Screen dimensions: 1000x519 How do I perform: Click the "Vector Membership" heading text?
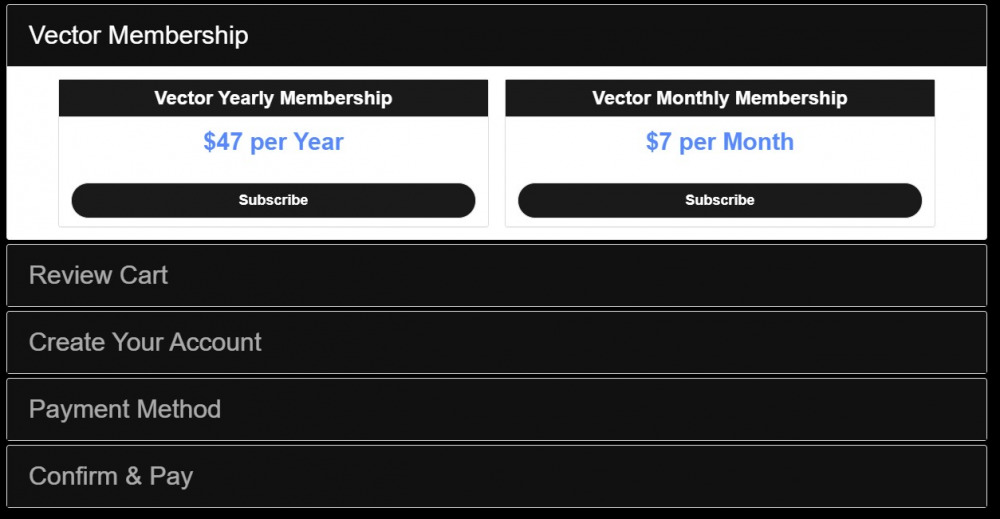click(138, 36)
